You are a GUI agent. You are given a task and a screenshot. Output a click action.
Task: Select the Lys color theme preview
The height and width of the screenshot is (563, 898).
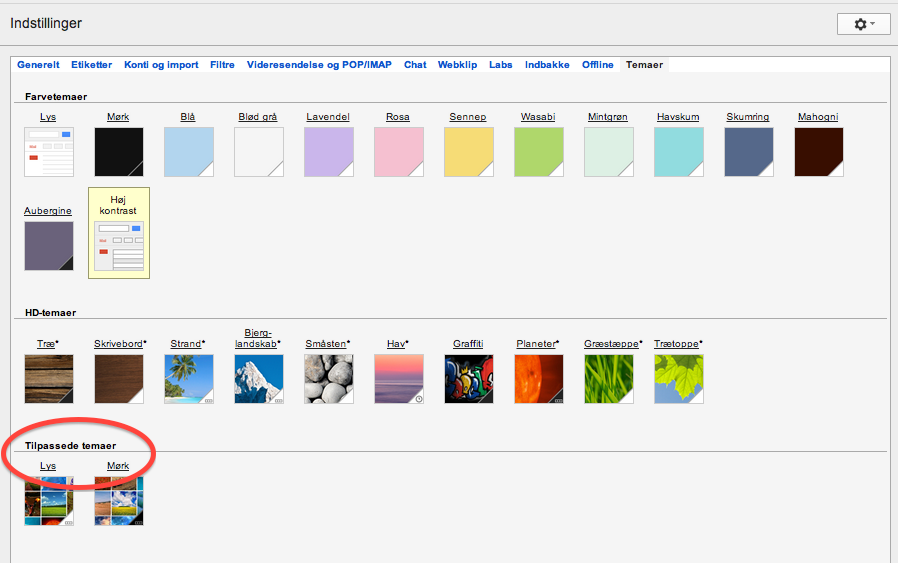[x=48, y=152]
